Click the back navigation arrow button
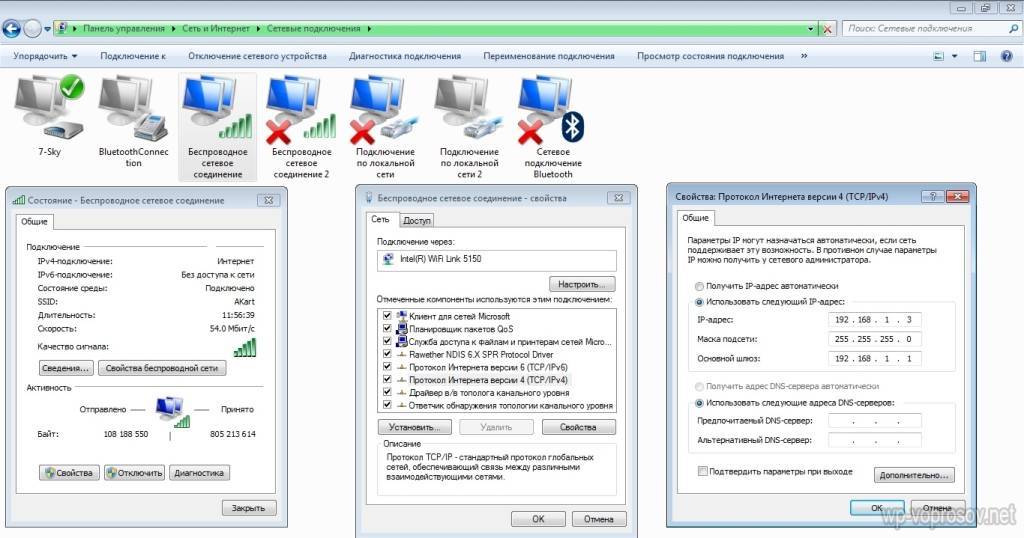This screenshot has height=538, width=1024. [14, 29]
